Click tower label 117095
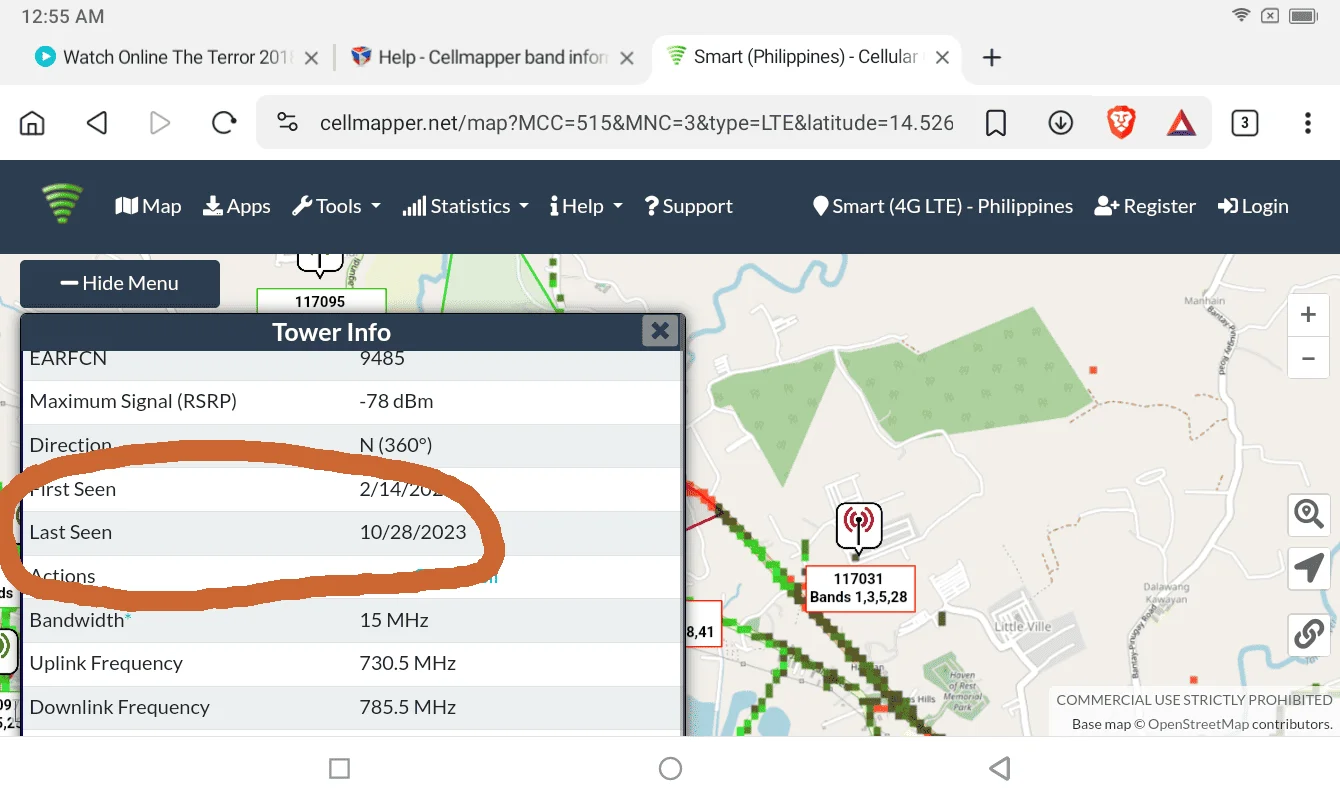This screenshot has height=800, width=1340. [x=320, y=301]
